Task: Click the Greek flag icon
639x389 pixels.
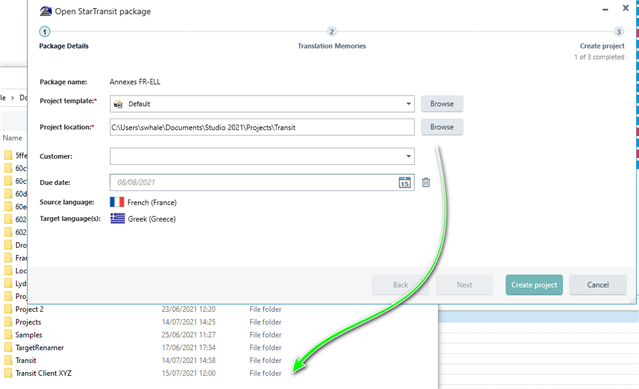Action: click(117, 219)
